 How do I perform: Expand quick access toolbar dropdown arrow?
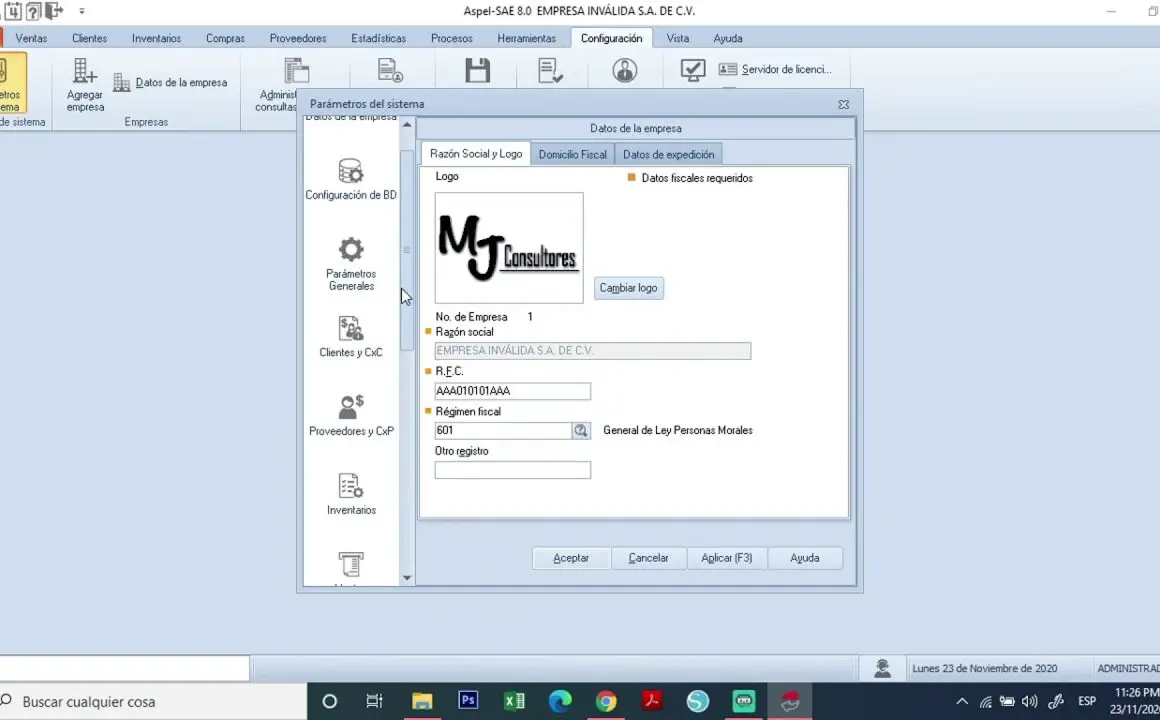pos(81,11)
